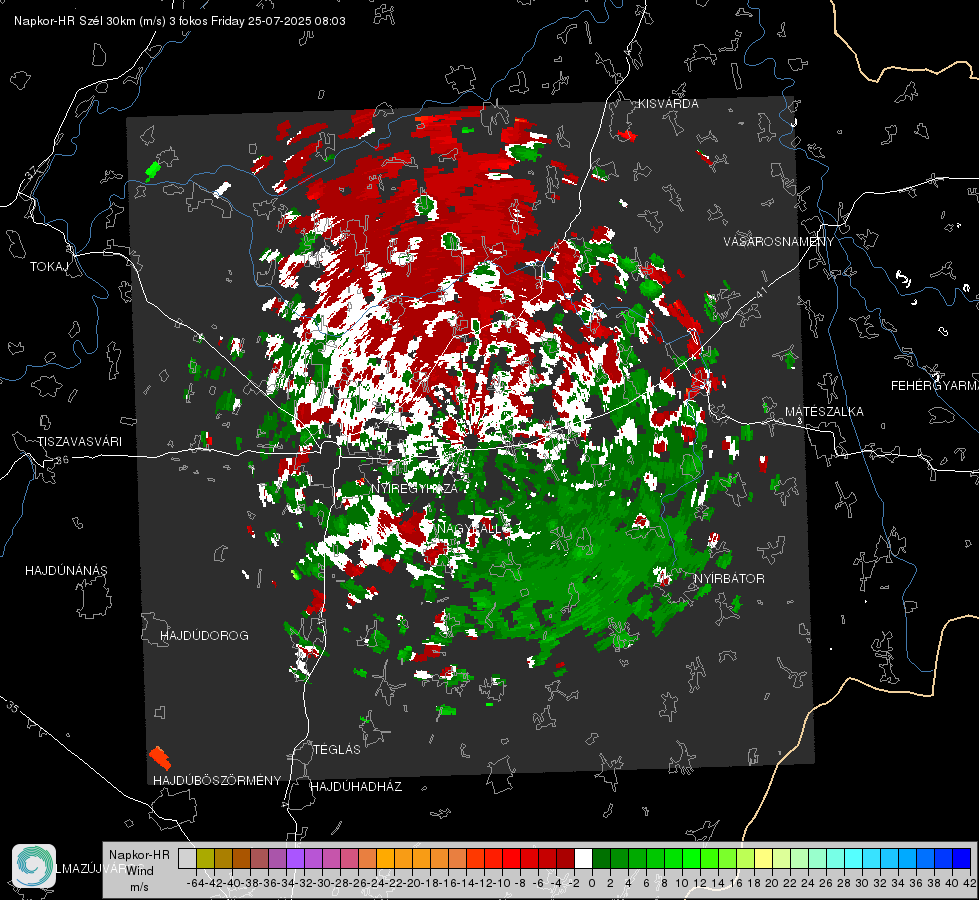The image size is (979, 900).
Task: Pick the gray first swatch left of -64
Action: point(187,859)
